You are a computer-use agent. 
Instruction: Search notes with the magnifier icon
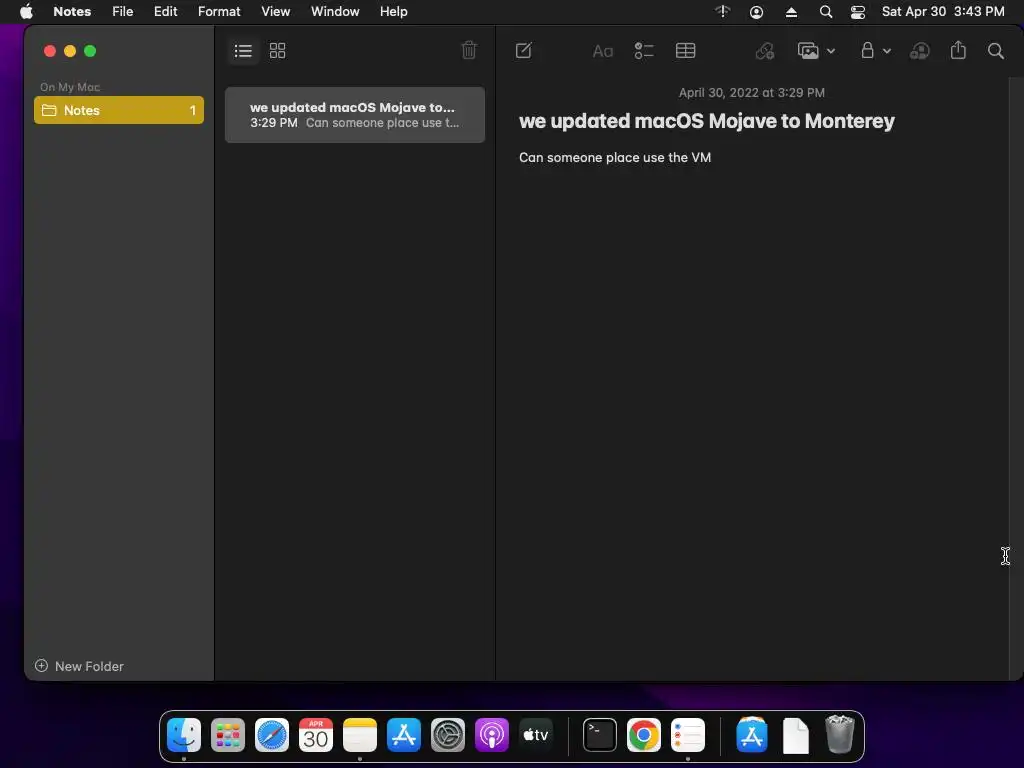coord(996,51)
